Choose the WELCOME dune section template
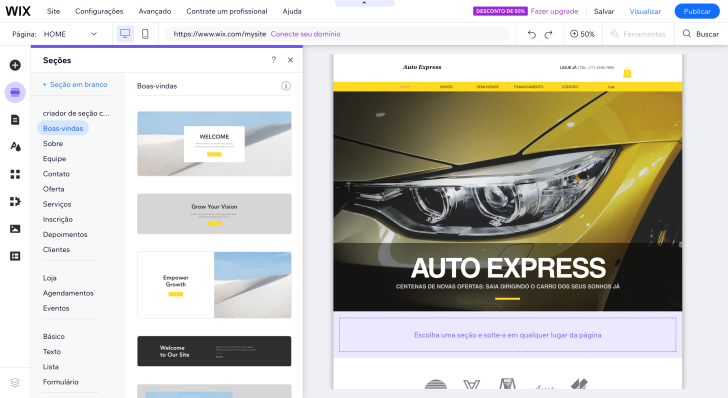 214,144
